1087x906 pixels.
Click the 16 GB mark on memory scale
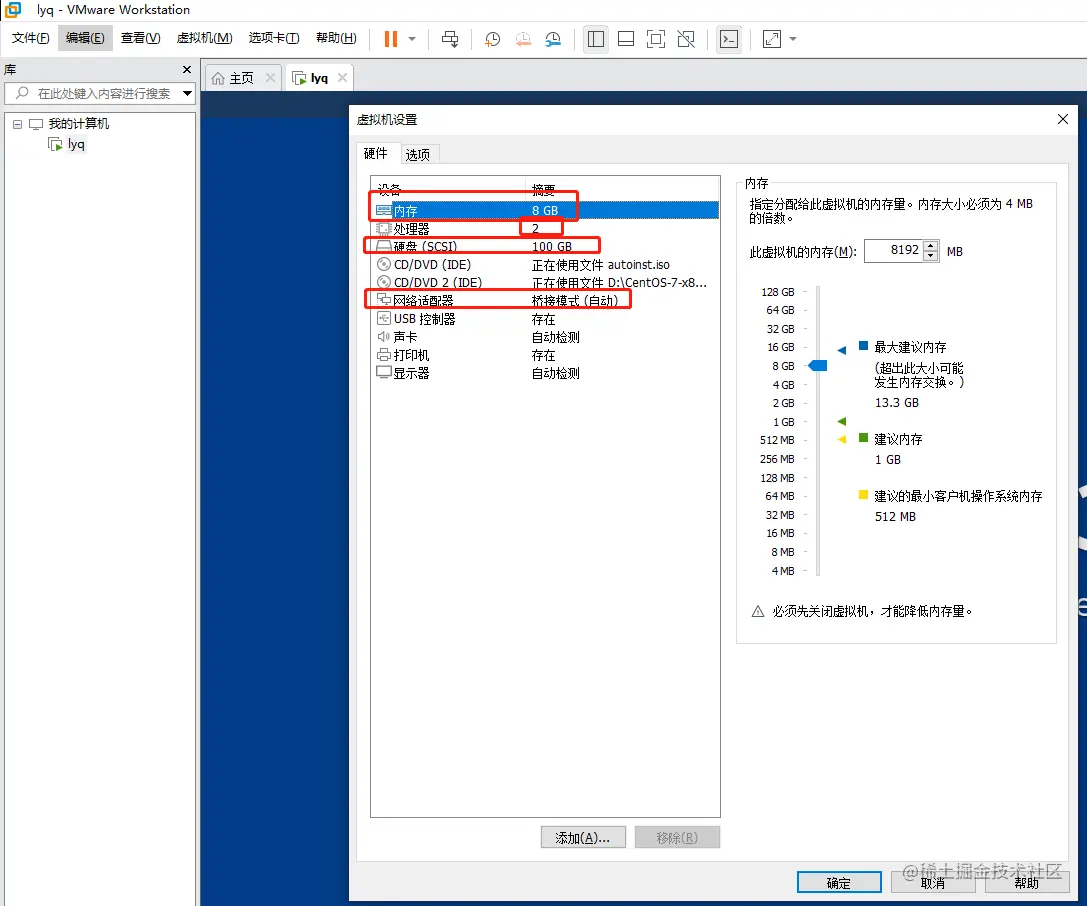[x=781, y=347]
